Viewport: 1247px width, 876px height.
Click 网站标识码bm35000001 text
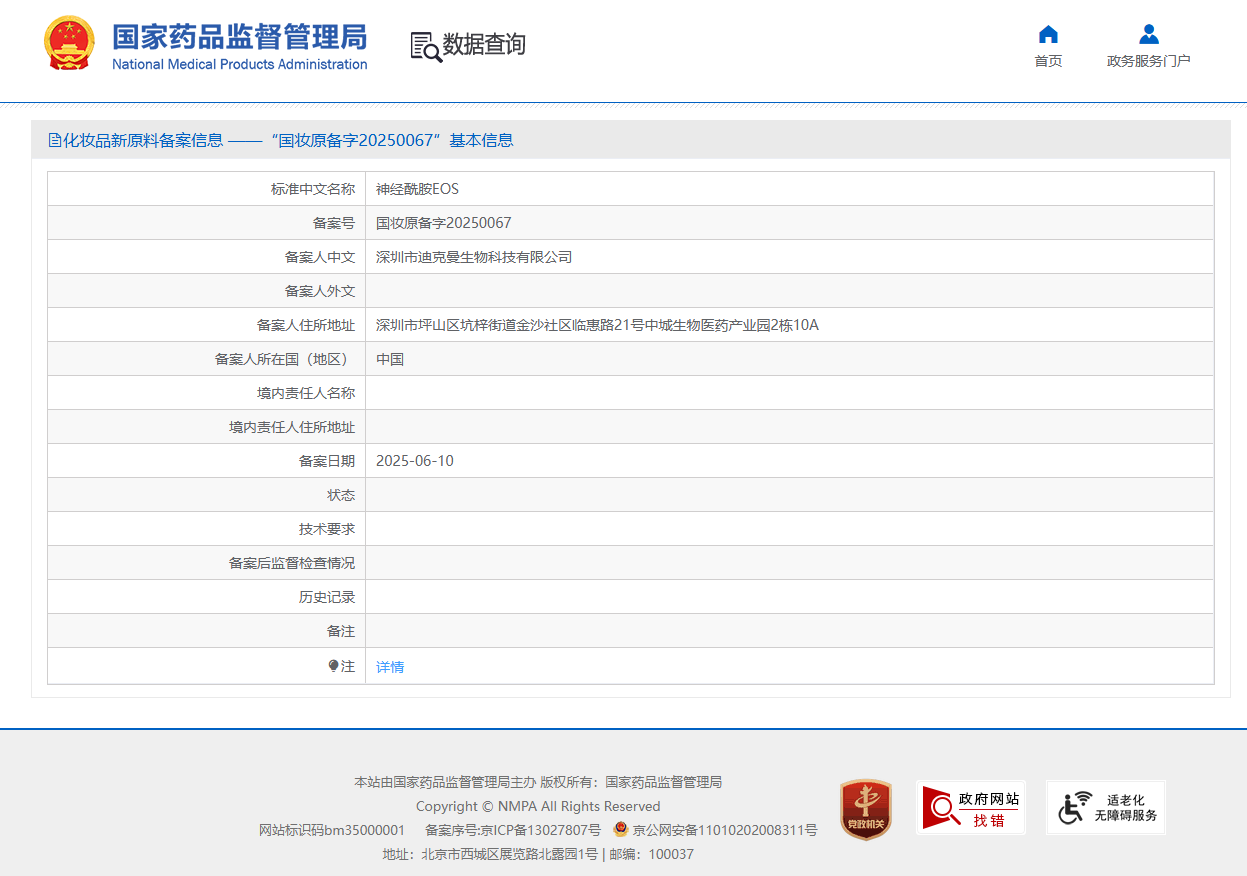click(x=332, y=830)
